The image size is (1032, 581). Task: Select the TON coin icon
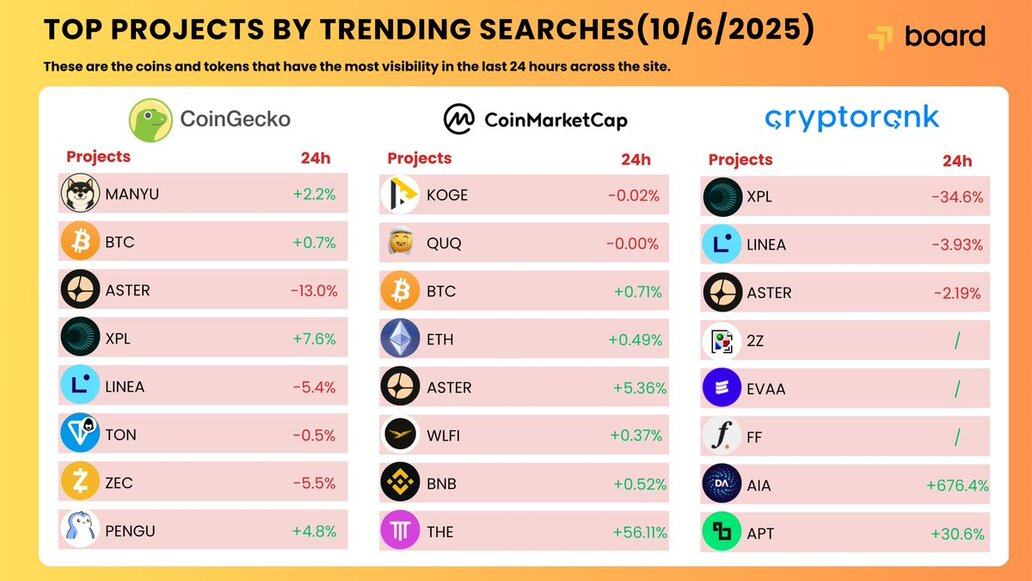coord(80,435)
